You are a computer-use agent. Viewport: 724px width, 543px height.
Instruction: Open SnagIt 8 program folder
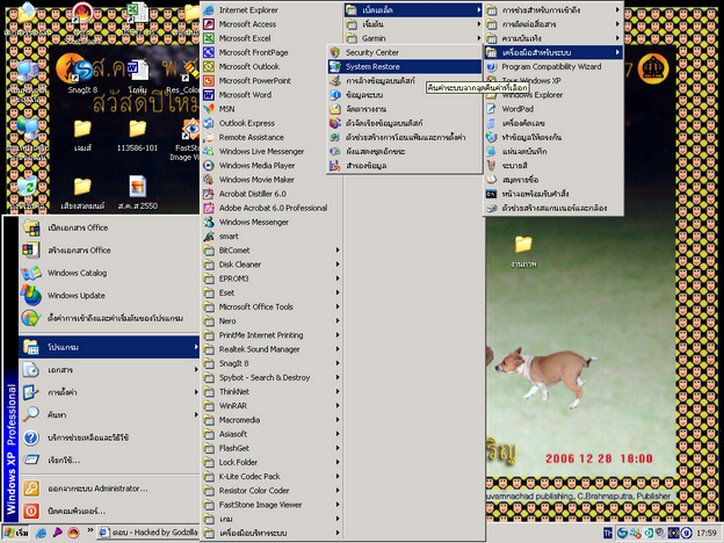coord(271,363)
